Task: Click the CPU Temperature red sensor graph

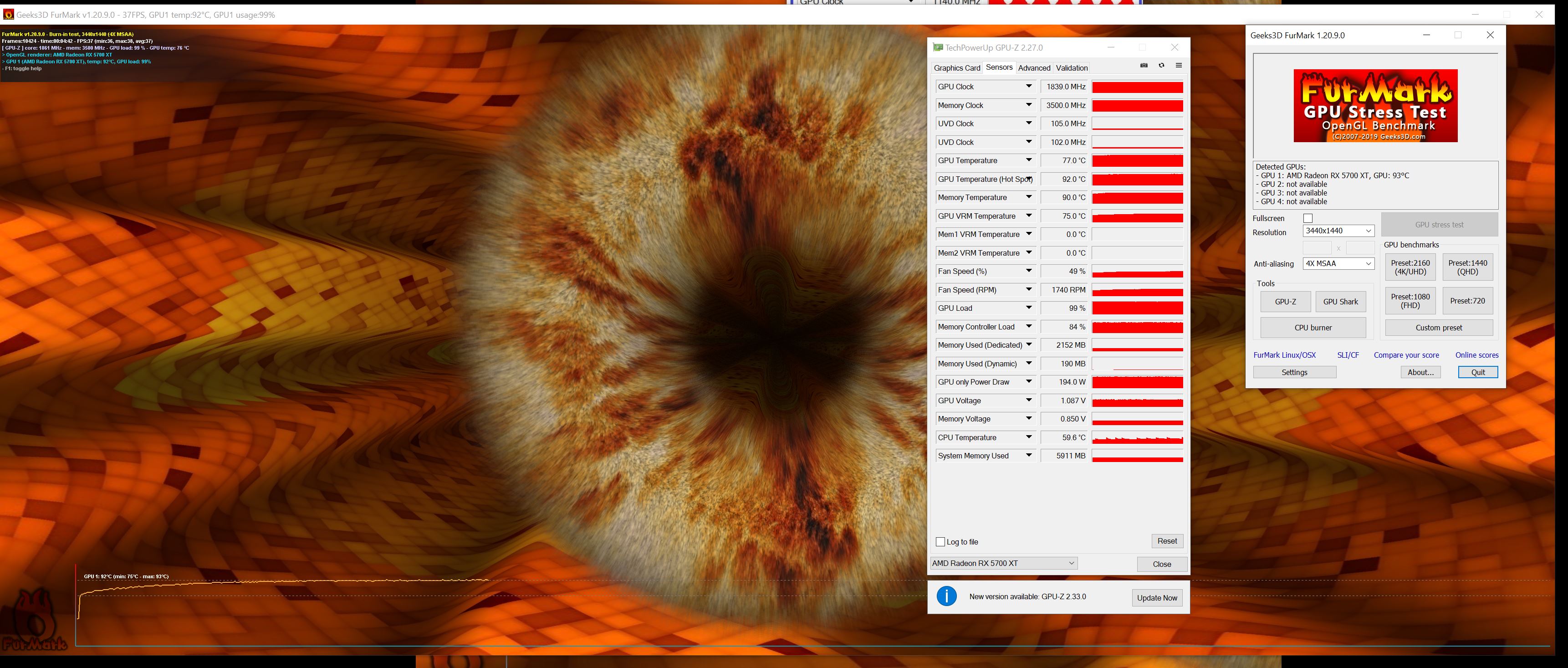Action: [1137, 438]
